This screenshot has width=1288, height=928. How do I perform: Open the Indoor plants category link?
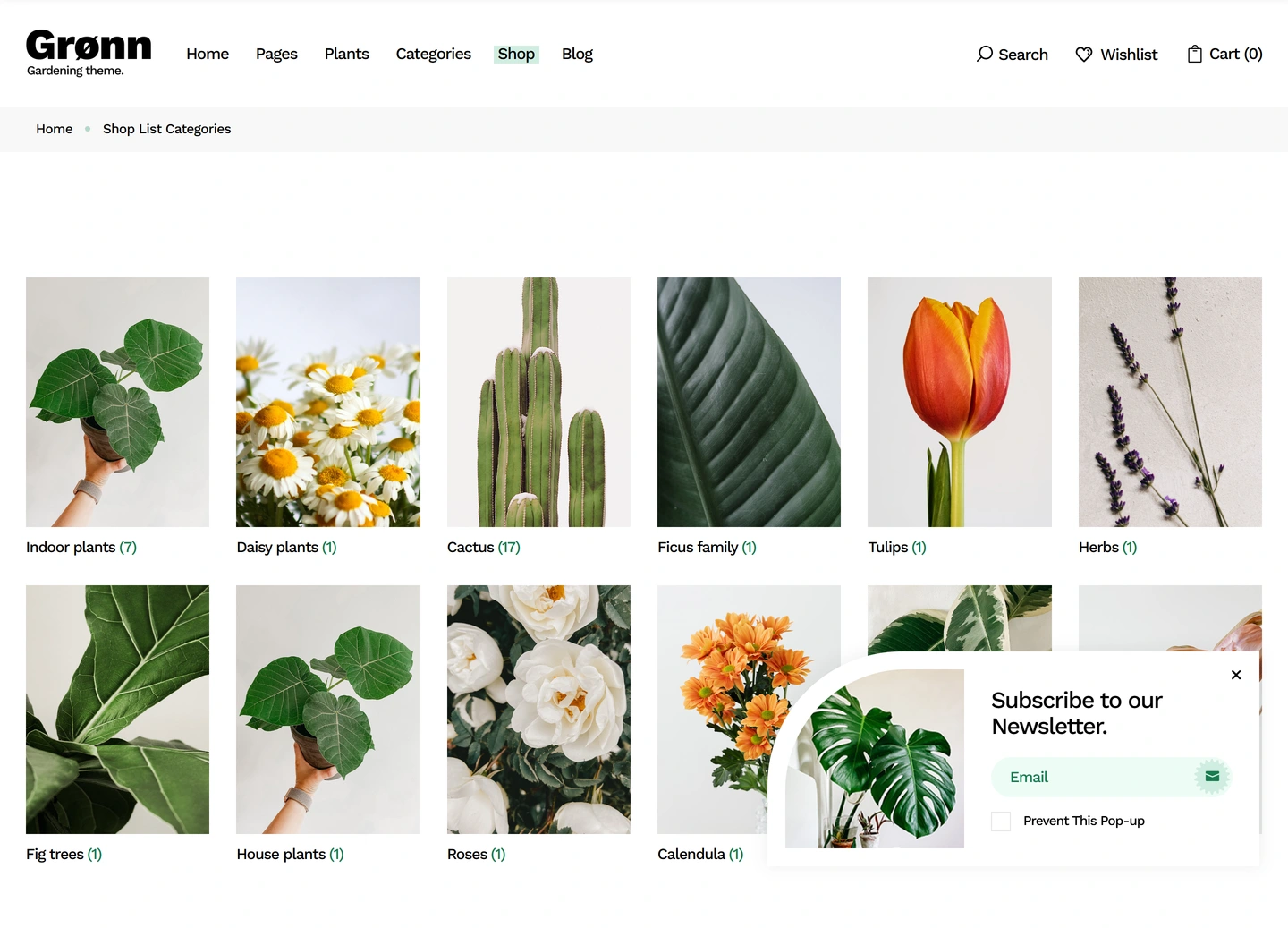point(81,547)
